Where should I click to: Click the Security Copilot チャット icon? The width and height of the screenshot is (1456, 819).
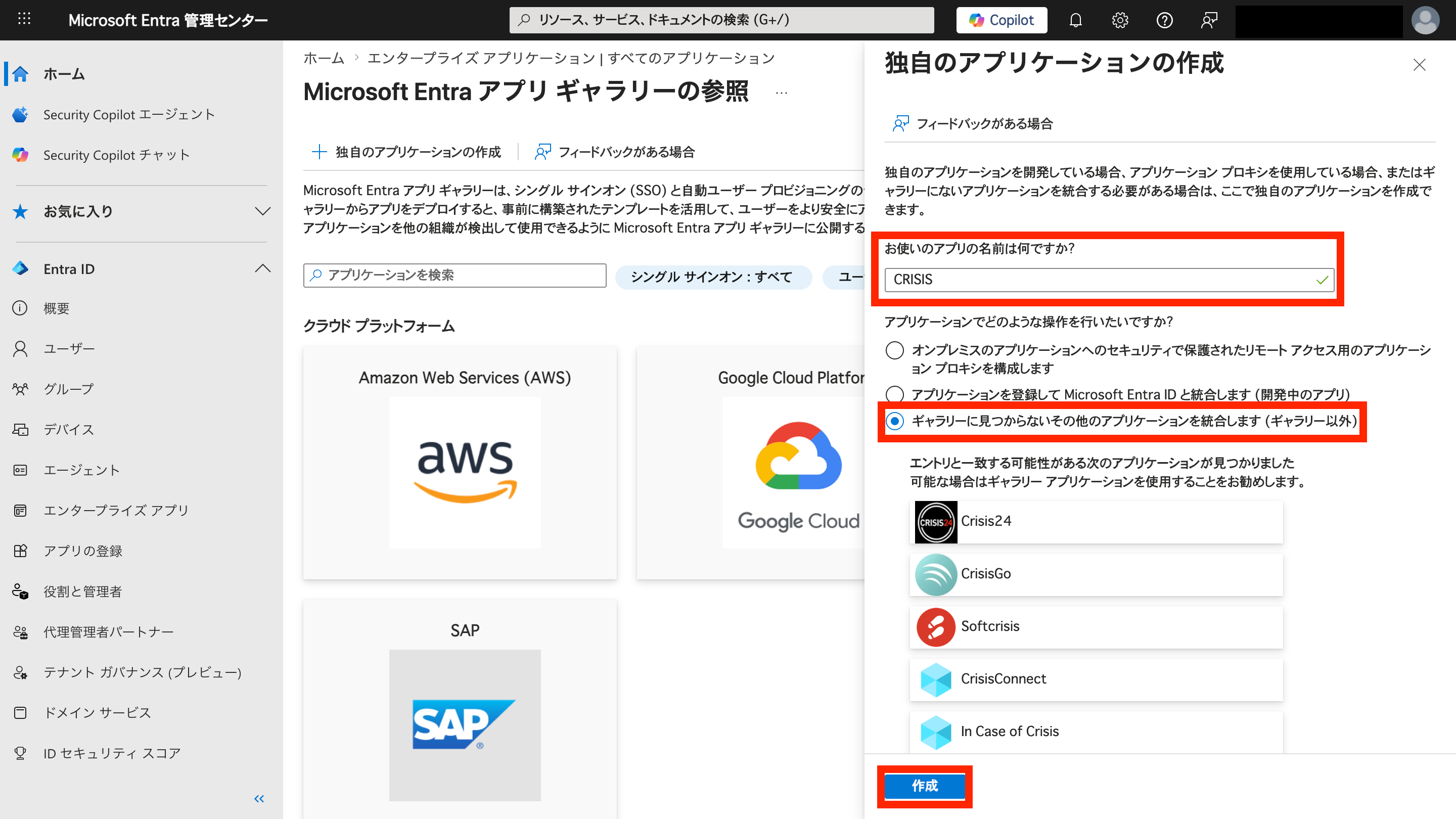(x=20, y=155)
